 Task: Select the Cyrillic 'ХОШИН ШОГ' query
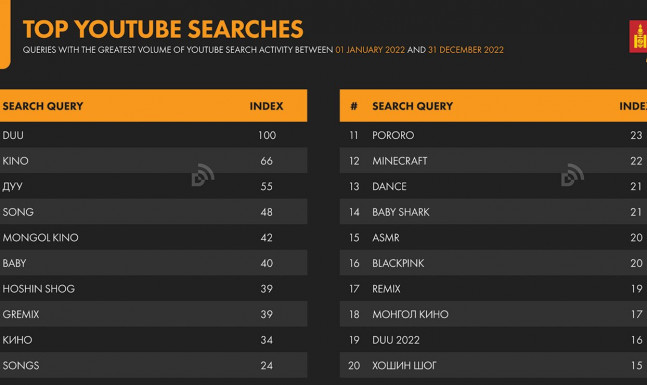click(404, 365)
